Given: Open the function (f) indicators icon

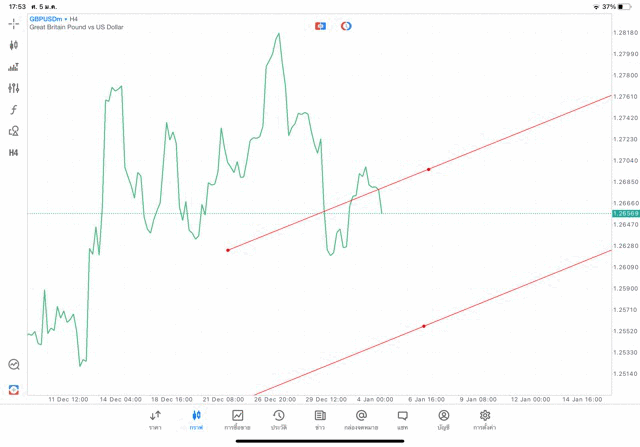Looking at the screenshot, I should 14,109.
